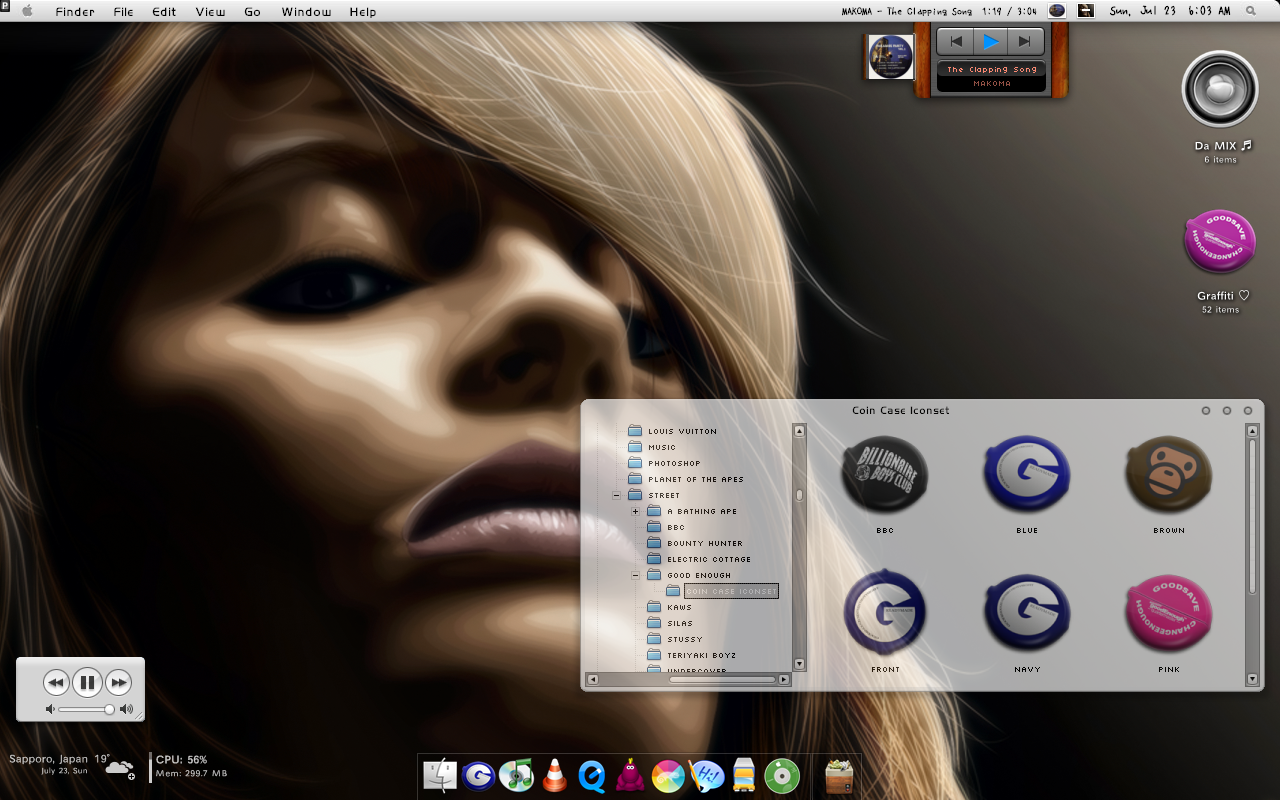The image size is (1280, 800).
Task: Skip to previous track in wooden widget
Action: point(956,41)
